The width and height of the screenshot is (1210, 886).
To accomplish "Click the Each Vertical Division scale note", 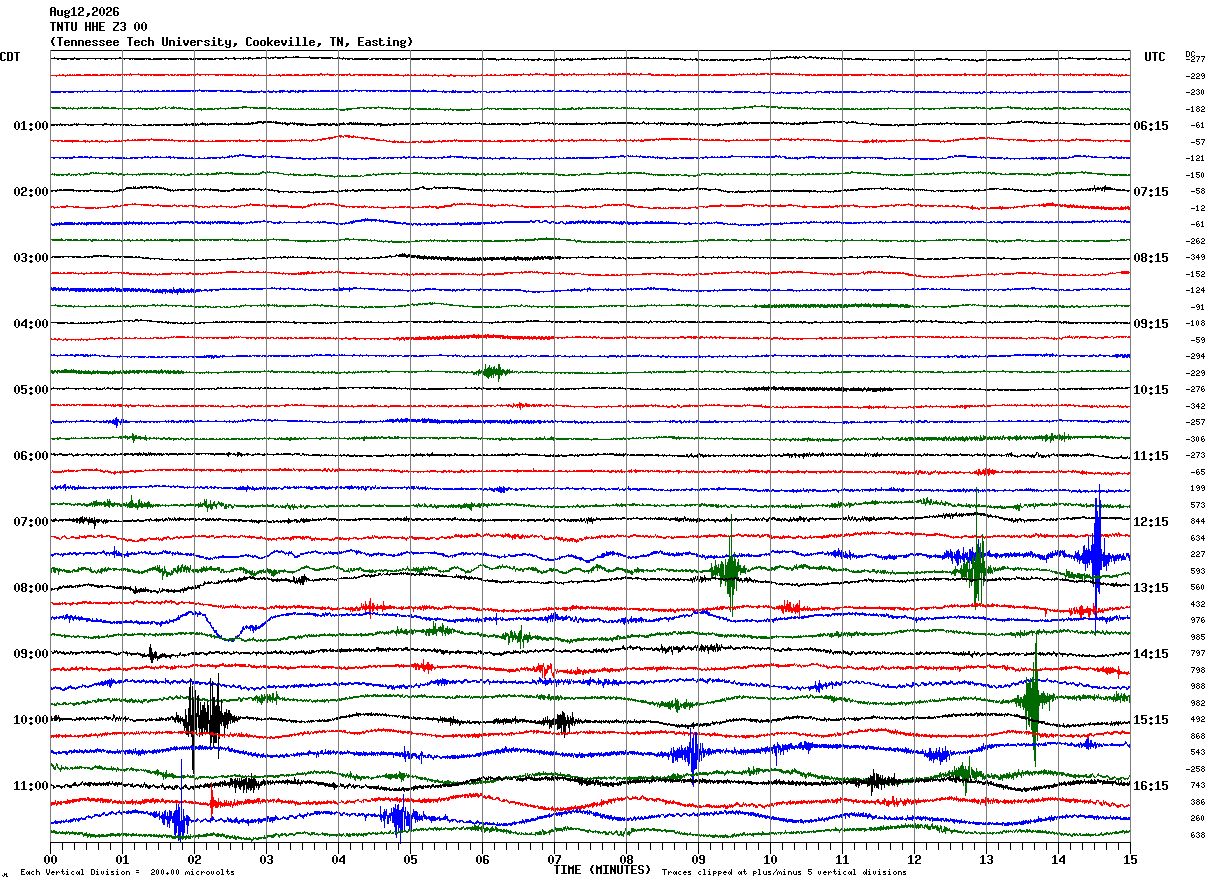I will 127,872.
